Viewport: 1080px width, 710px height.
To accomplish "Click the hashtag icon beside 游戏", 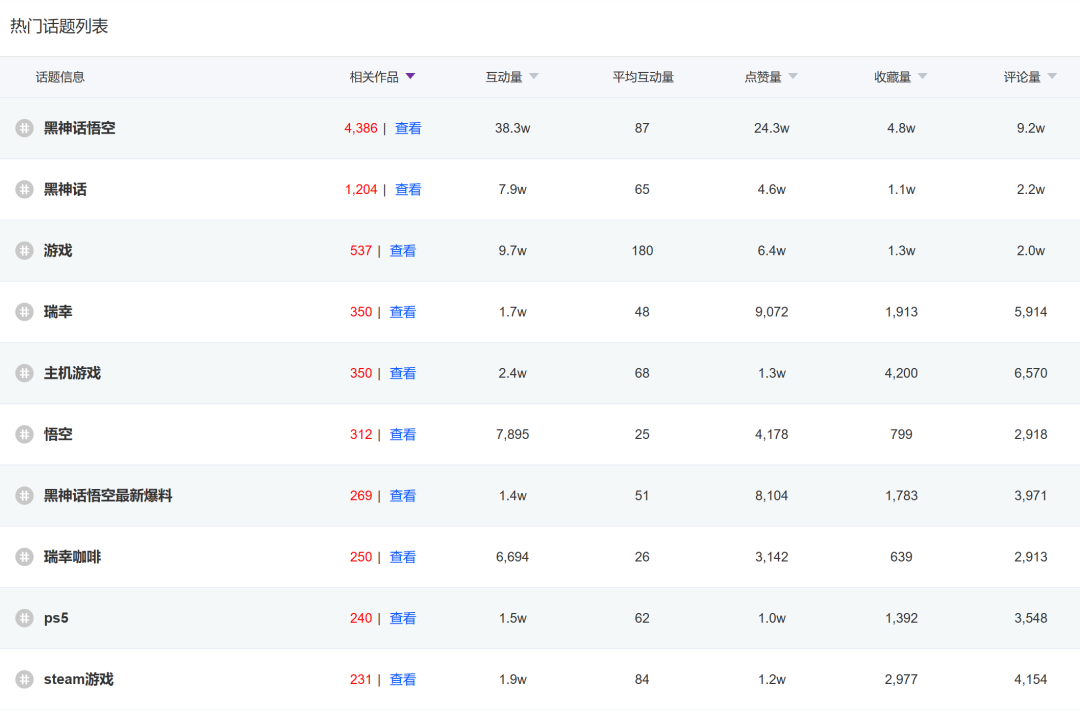I will [x=24, y=251].
